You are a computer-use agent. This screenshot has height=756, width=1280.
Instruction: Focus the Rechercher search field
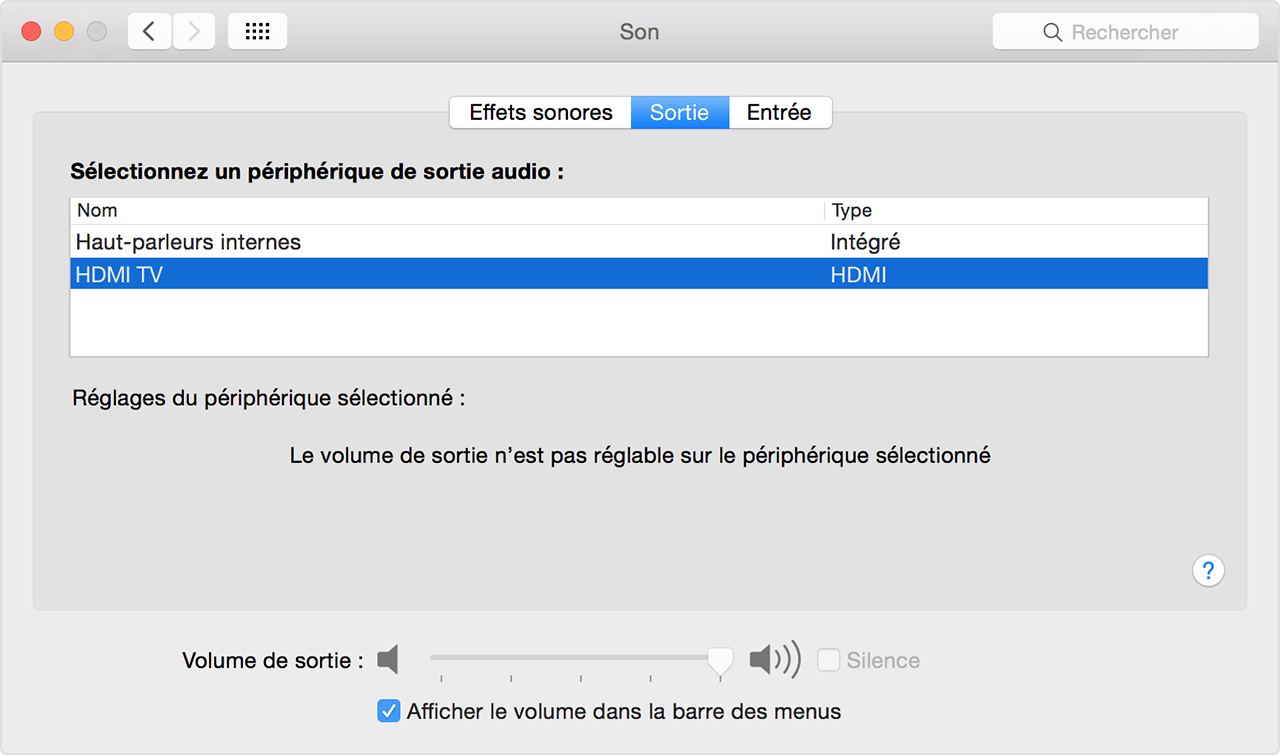pyautogui.click(x=1140, y=33)
